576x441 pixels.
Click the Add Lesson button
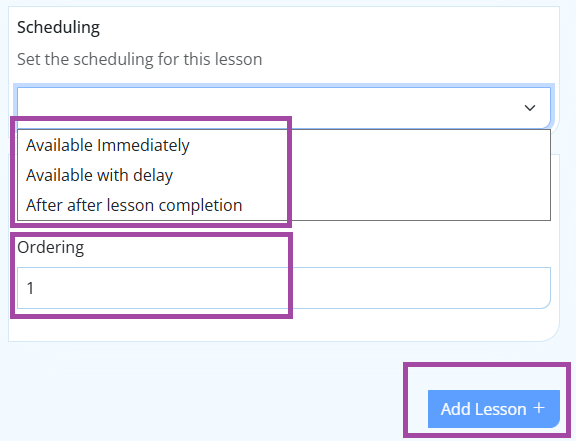click(494, 409)
